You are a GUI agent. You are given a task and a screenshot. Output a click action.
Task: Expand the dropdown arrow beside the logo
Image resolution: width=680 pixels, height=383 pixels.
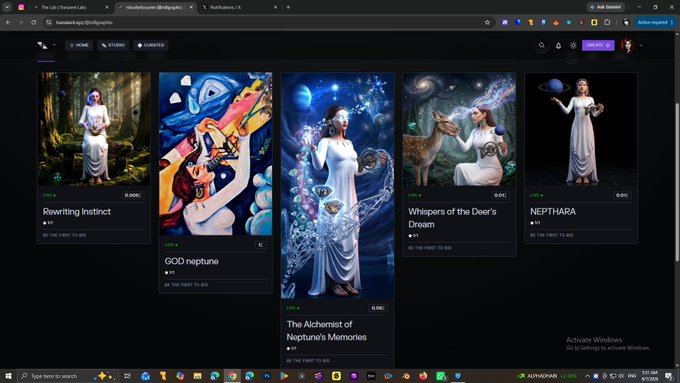54,45
